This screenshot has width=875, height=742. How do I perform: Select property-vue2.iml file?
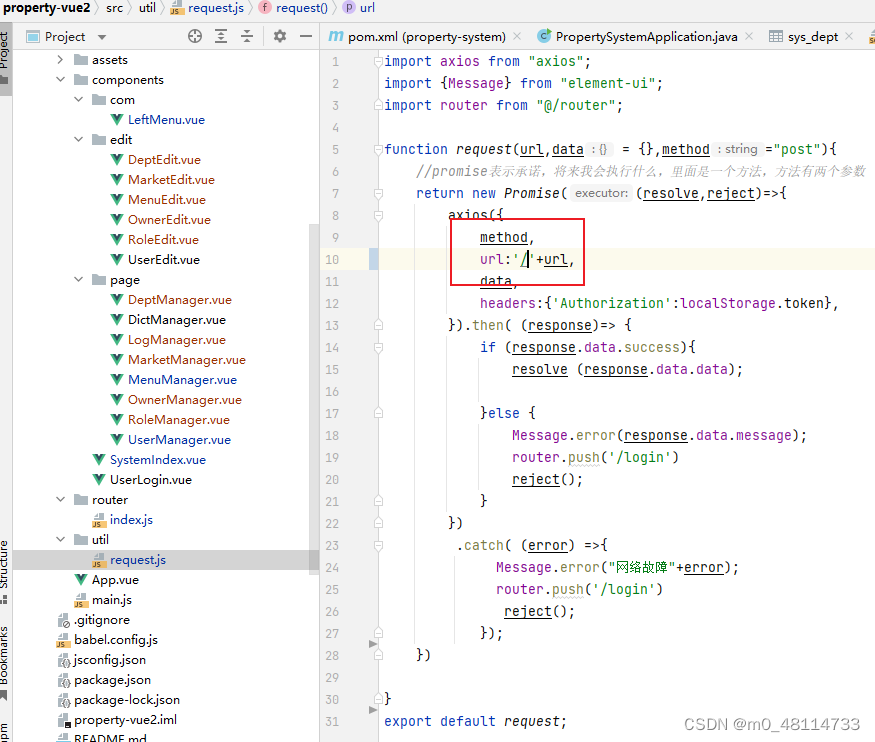click(x=125, y=720)
